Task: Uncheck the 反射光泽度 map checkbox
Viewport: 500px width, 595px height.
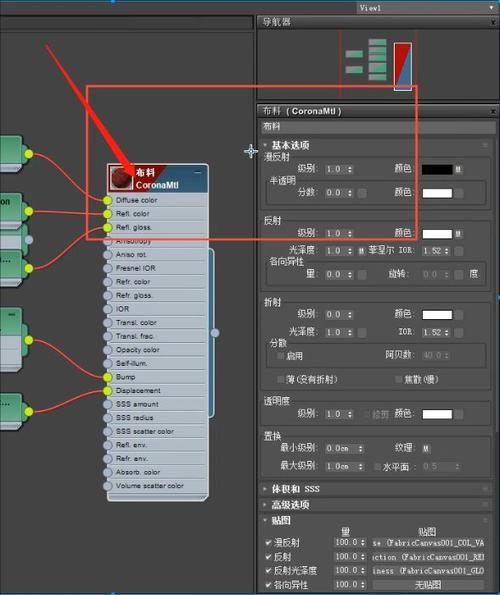Action: (x=268, y=571)
